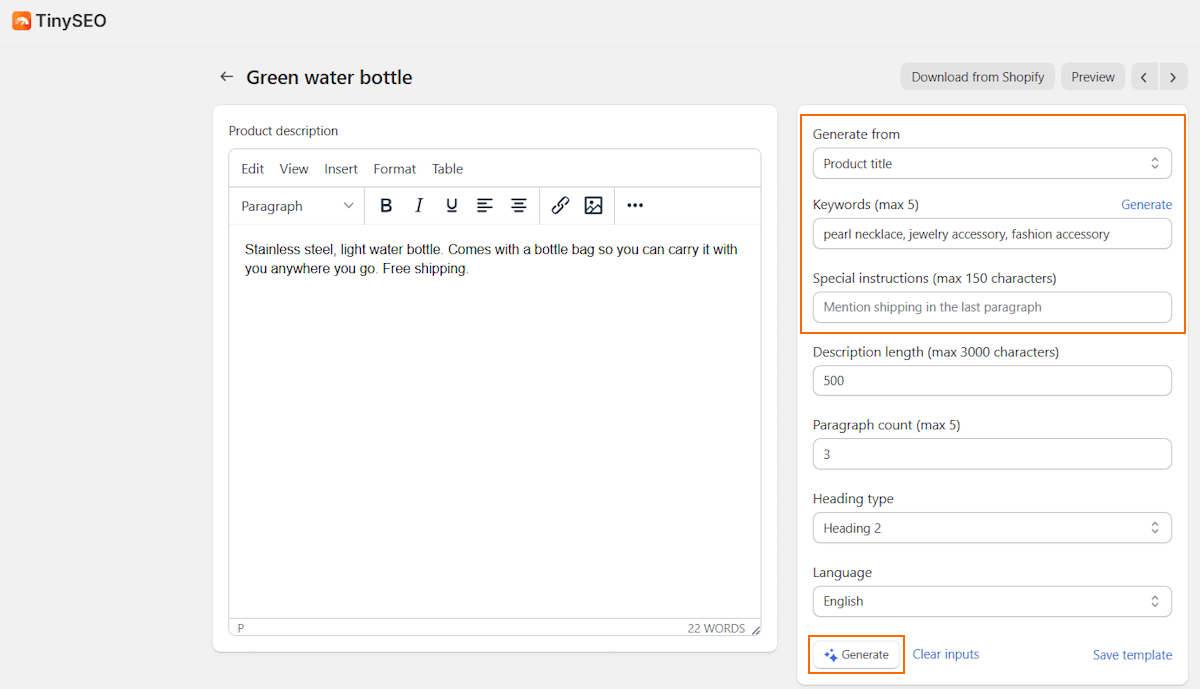Viewport: 1200px width, 689px height.
Task: Click the Paragraph count field
Action: click(x=992, y=454)
